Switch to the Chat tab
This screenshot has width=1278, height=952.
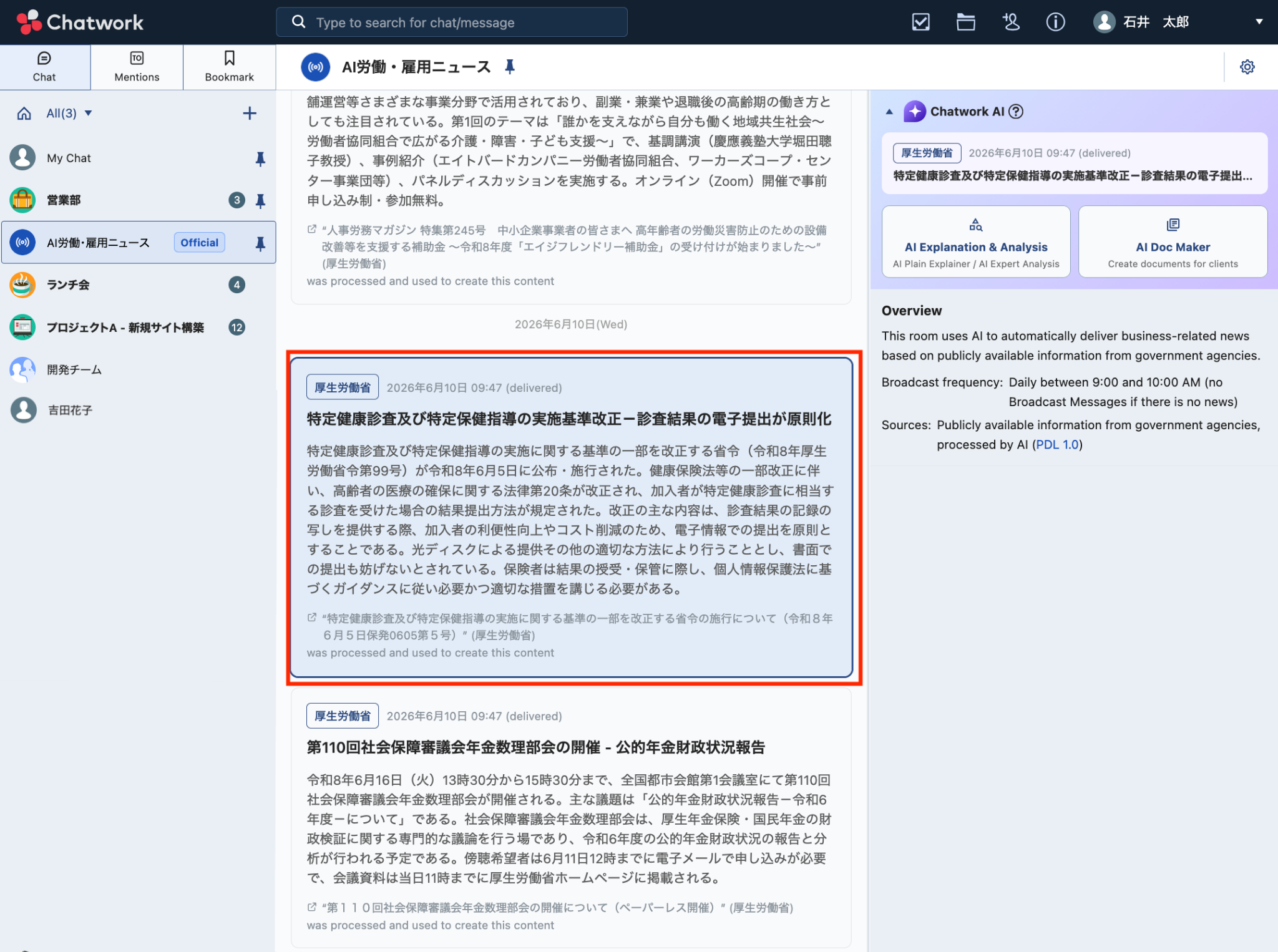(x=45, y=67)
